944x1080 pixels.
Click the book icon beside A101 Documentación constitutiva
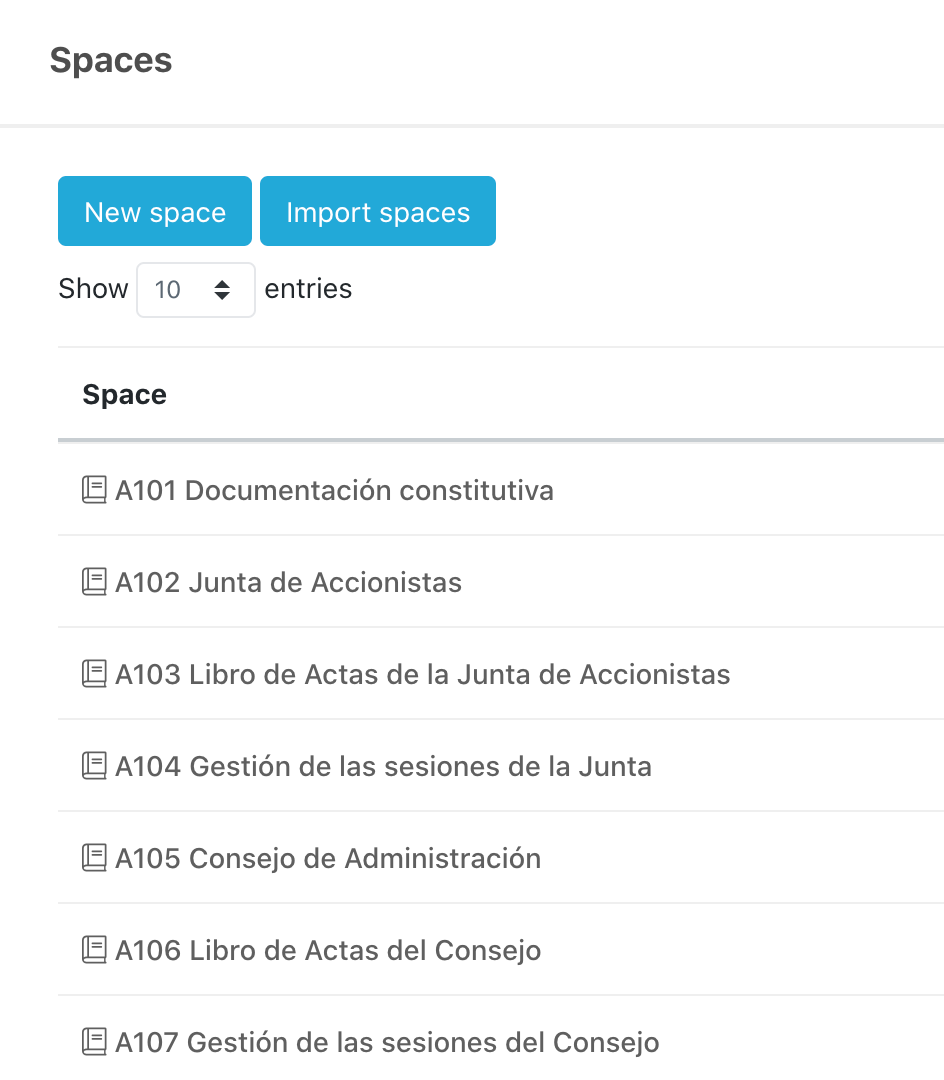pos(93,490)
